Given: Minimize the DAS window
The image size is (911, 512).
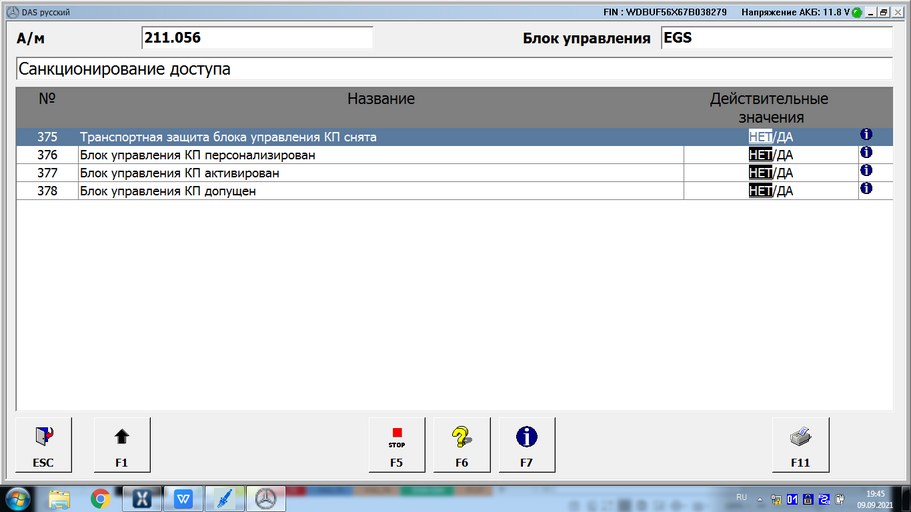Looking at the screenshot, I should [870, 12].
